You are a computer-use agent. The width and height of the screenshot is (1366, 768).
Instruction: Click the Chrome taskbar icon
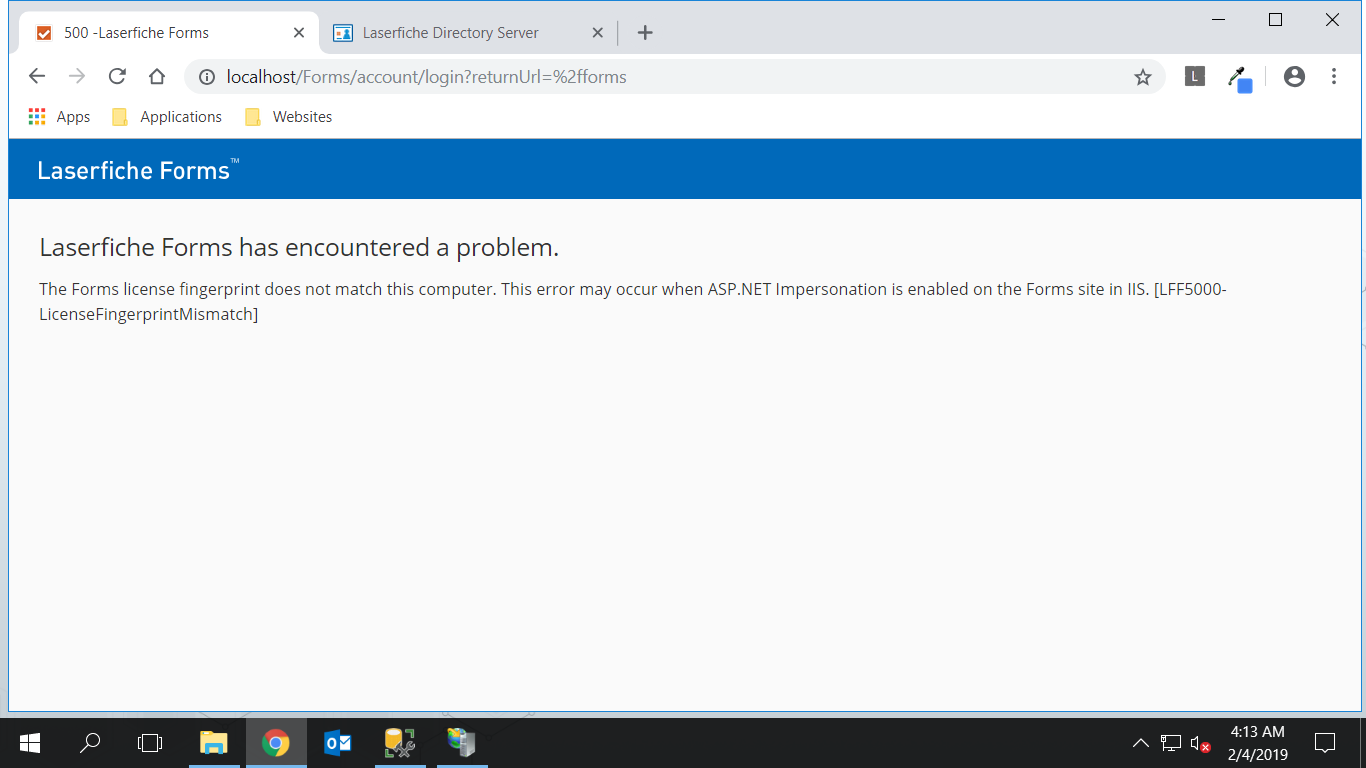tap(276, 743)
